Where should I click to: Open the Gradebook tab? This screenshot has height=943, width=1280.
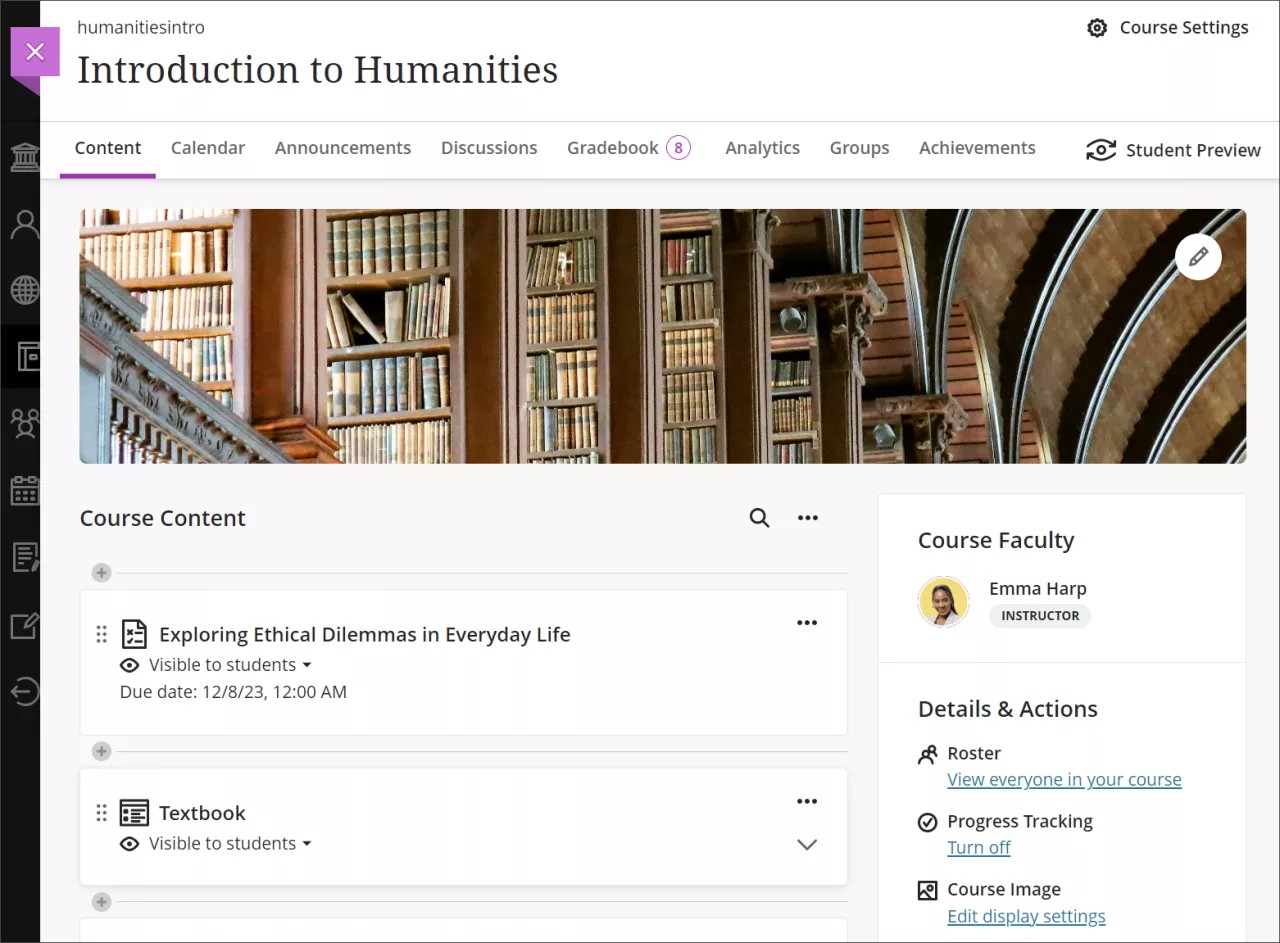(612, 147)
